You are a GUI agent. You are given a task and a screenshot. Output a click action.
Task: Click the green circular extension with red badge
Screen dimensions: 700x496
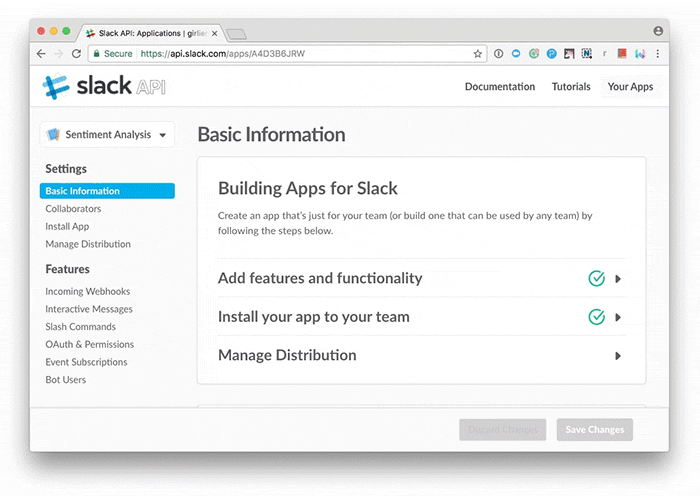pyautogui.click(x=534, y=54)
